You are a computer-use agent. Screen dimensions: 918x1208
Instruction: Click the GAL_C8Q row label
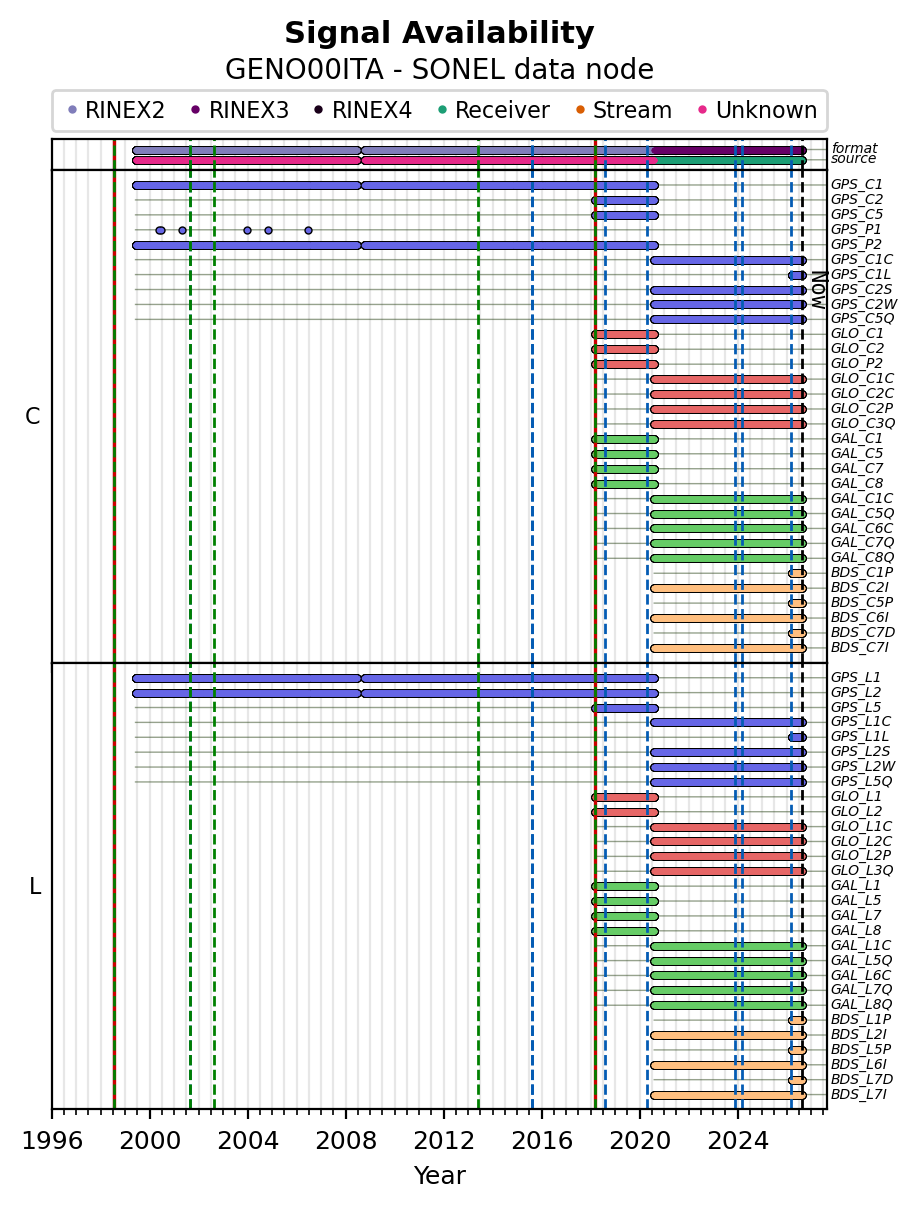coord(863,558)
